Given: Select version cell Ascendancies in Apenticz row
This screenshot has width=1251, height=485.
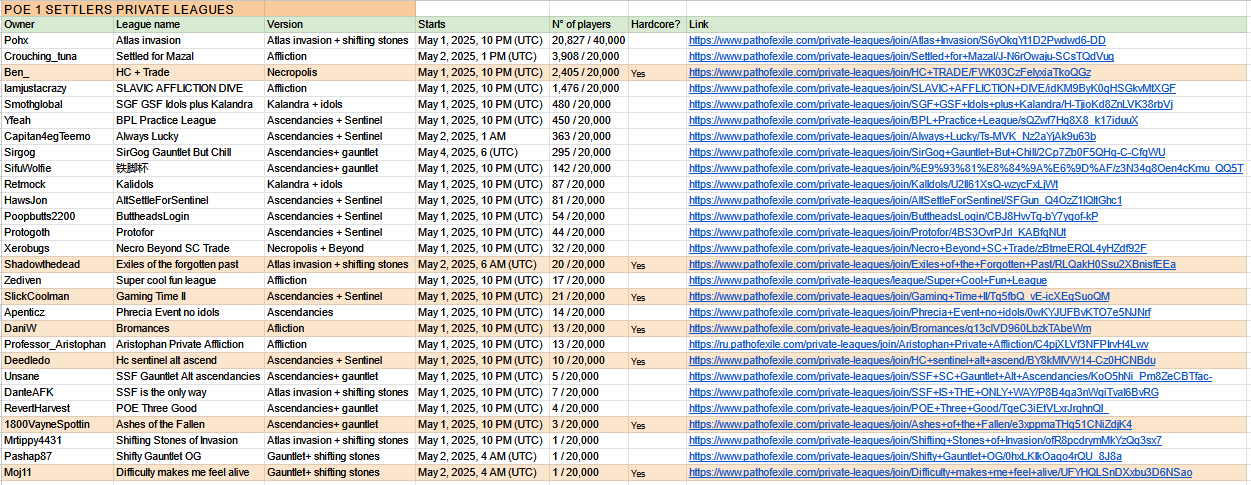Looking at the screenshot, I should [x=339, y=312].
